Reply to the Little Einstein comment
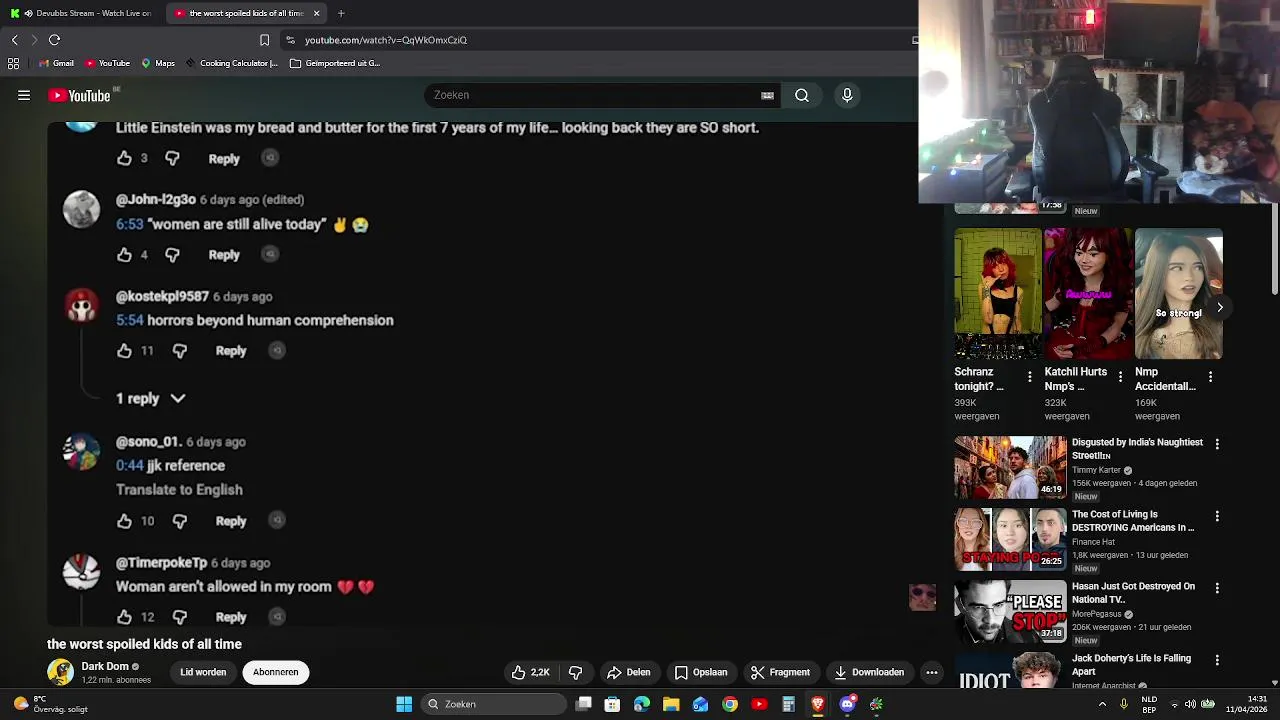Image resolution: width=1280 pixels, height=720 pixels. (x=224, y=159)
